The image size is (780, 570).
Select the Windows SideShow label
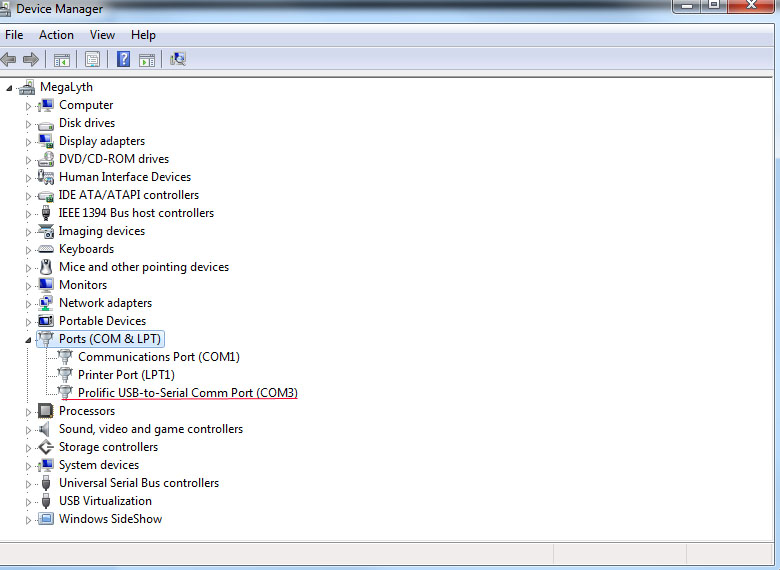tap(110, 519)
